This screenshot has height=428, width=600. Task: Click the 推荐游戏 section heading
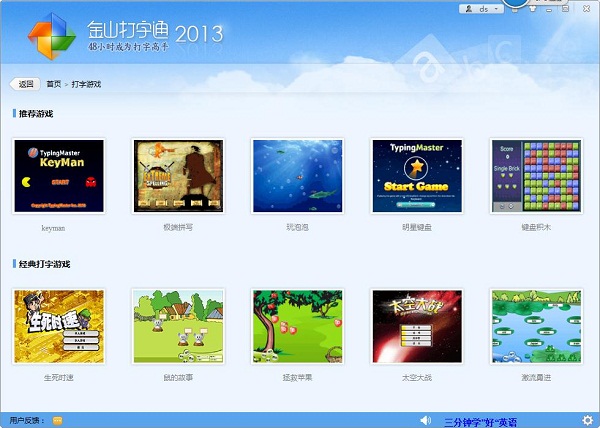[36, 114]
